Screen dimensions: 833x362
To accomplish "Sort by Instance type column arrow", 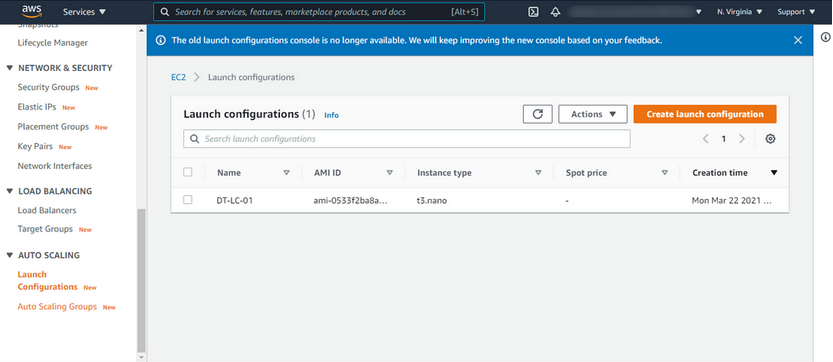I will (x=538, y=173).
